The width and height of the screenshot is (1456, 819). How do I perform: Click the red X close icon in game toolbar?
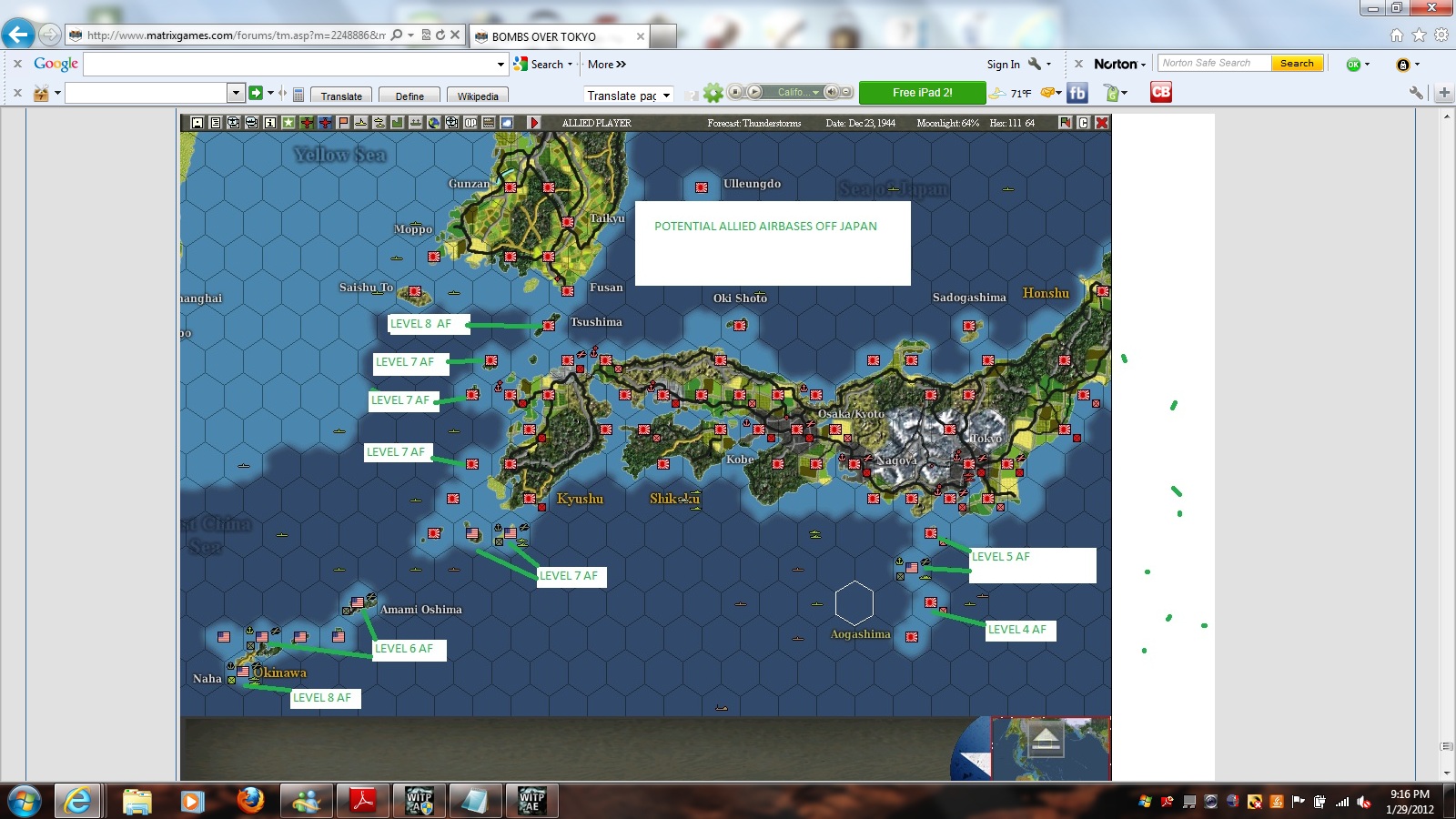point(1102,123)
